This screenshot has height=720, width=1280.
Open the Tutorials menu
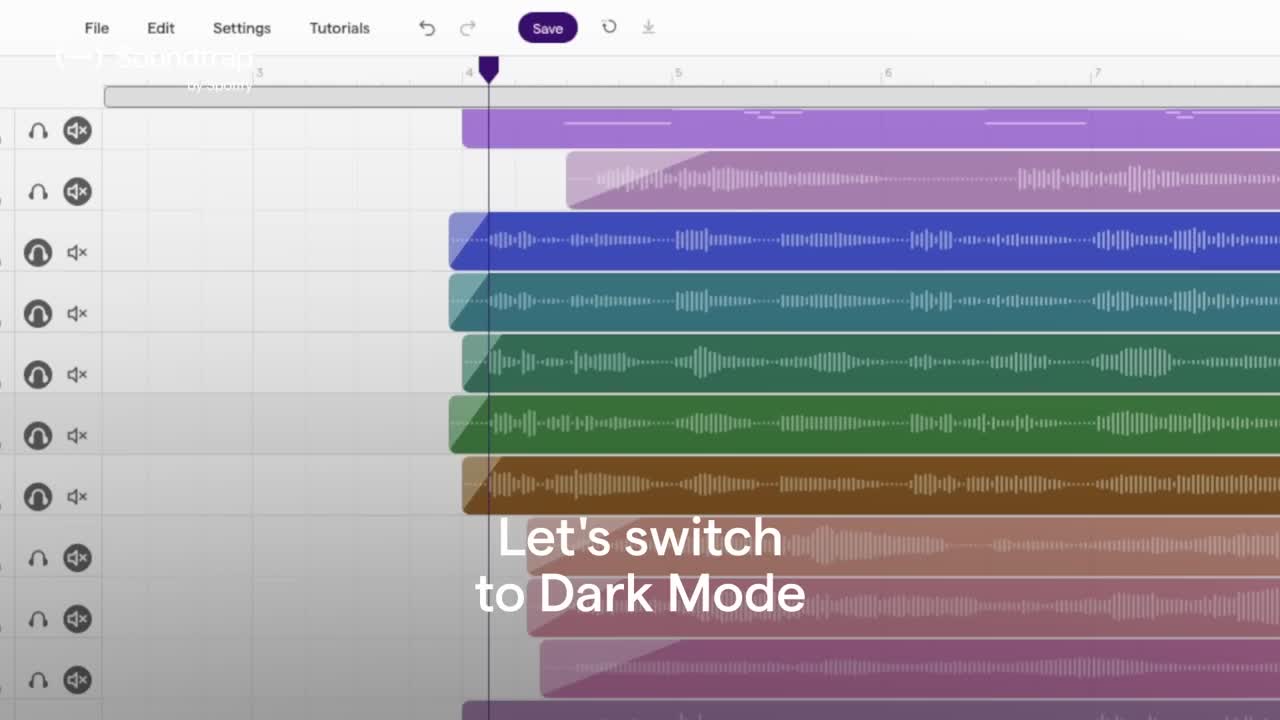340,28
